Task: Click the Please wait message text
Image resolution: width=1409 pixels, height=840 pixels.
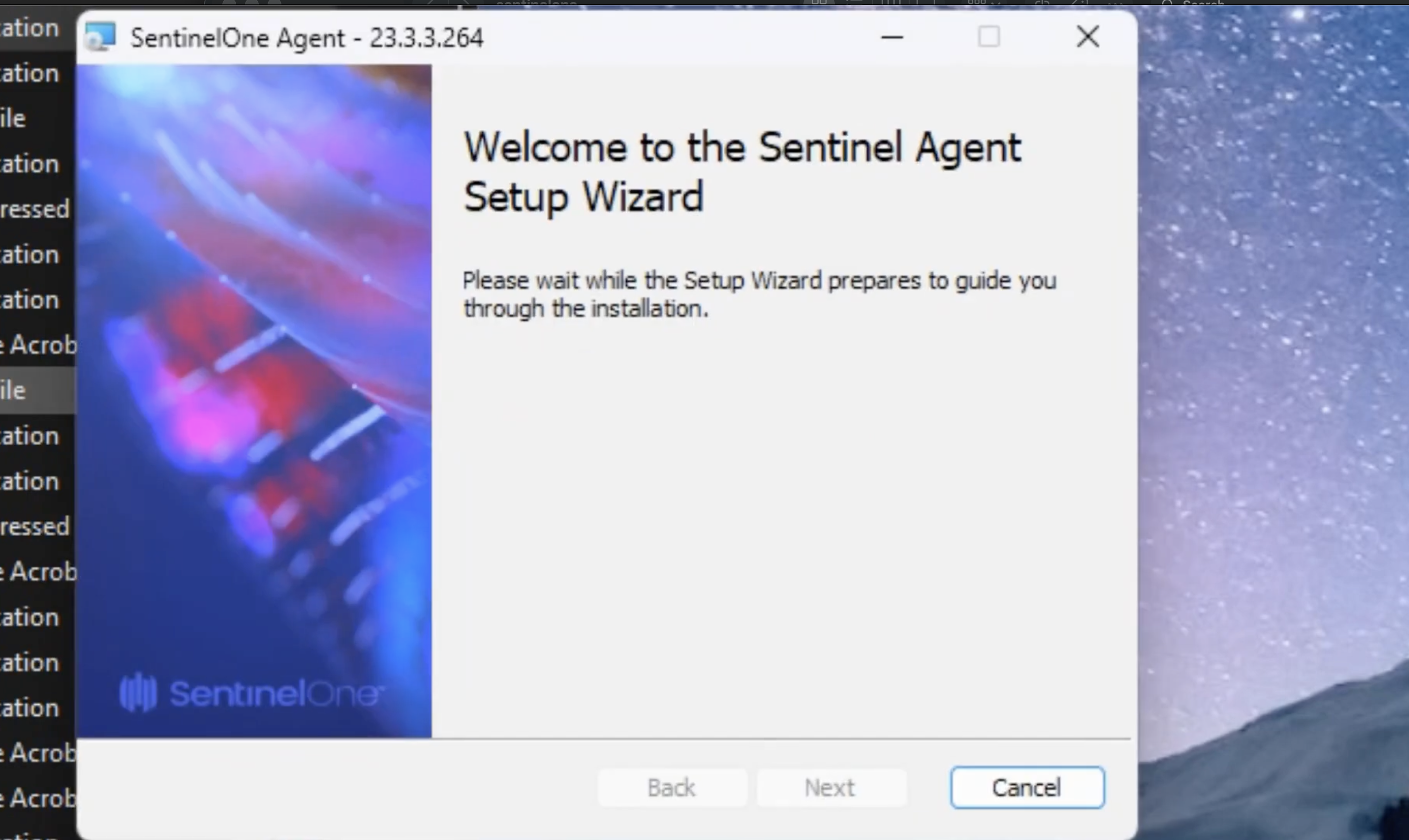Action: tap(759, 294)
